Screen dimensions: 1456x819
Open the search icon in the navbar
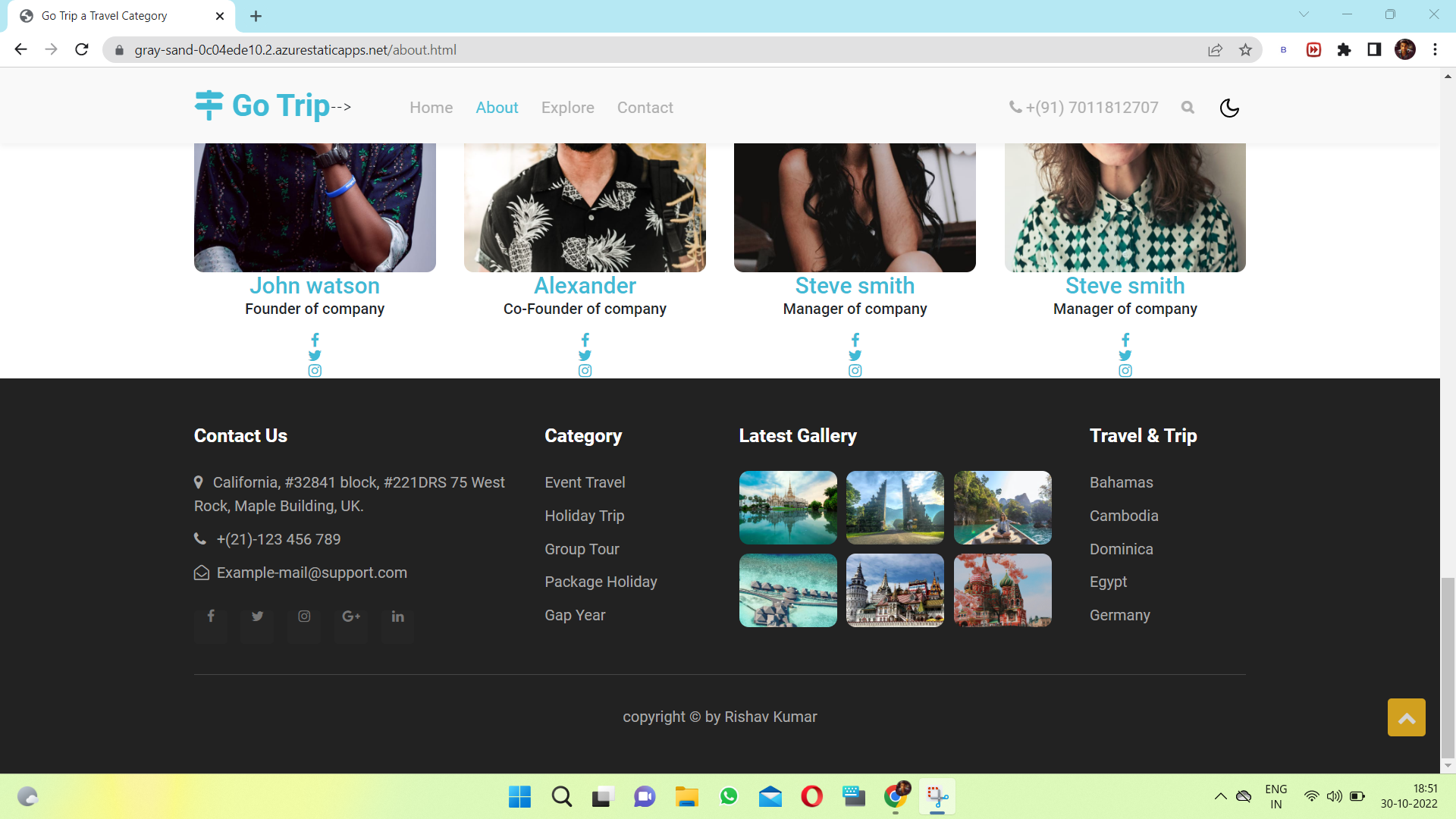click(x=1187, y=108)
